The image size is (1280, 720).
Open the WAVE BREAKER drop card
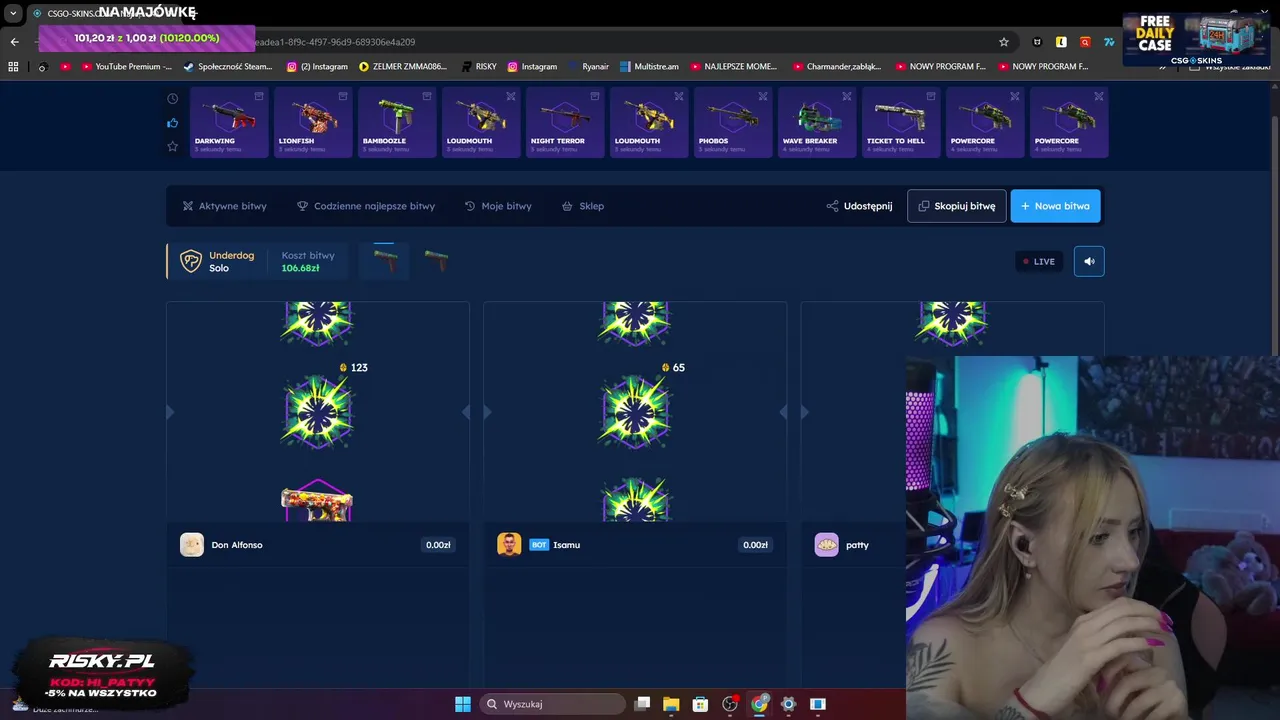pos(817,122)
